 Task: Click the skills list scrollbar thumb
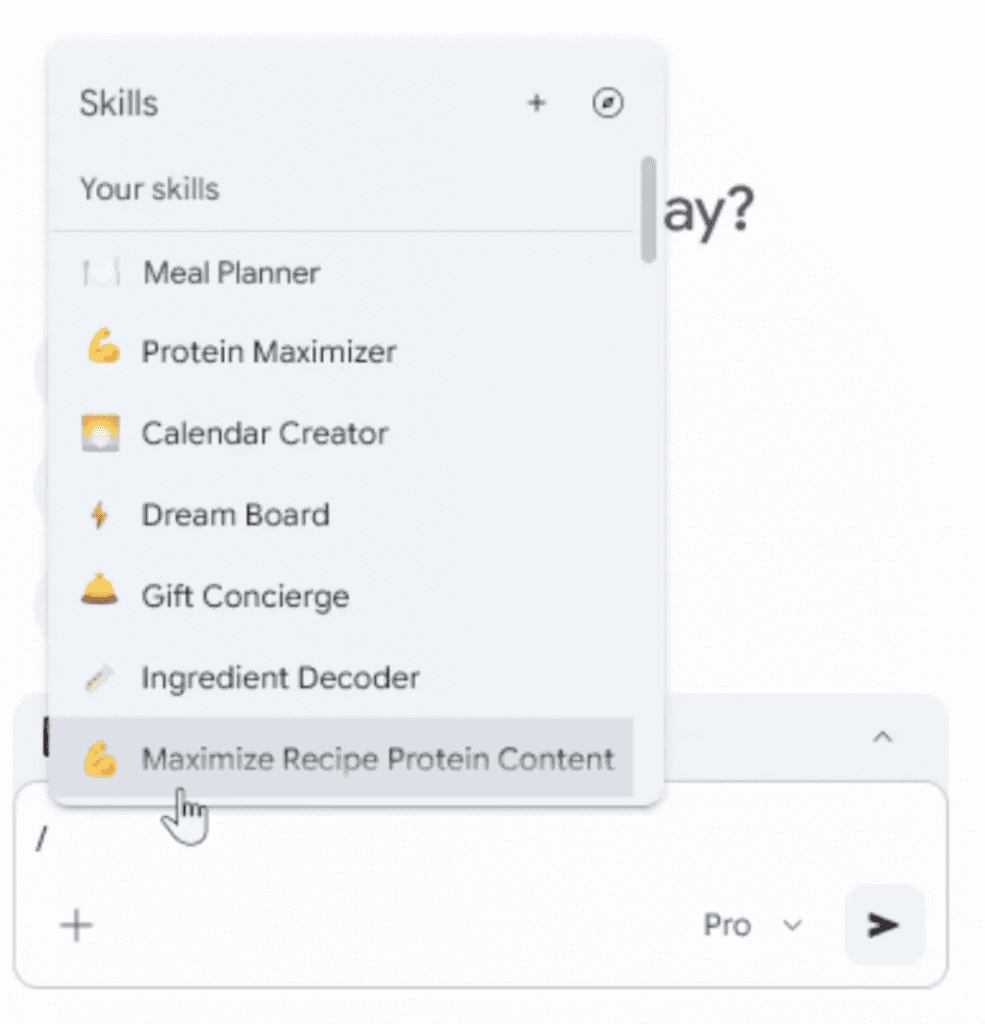649,208
